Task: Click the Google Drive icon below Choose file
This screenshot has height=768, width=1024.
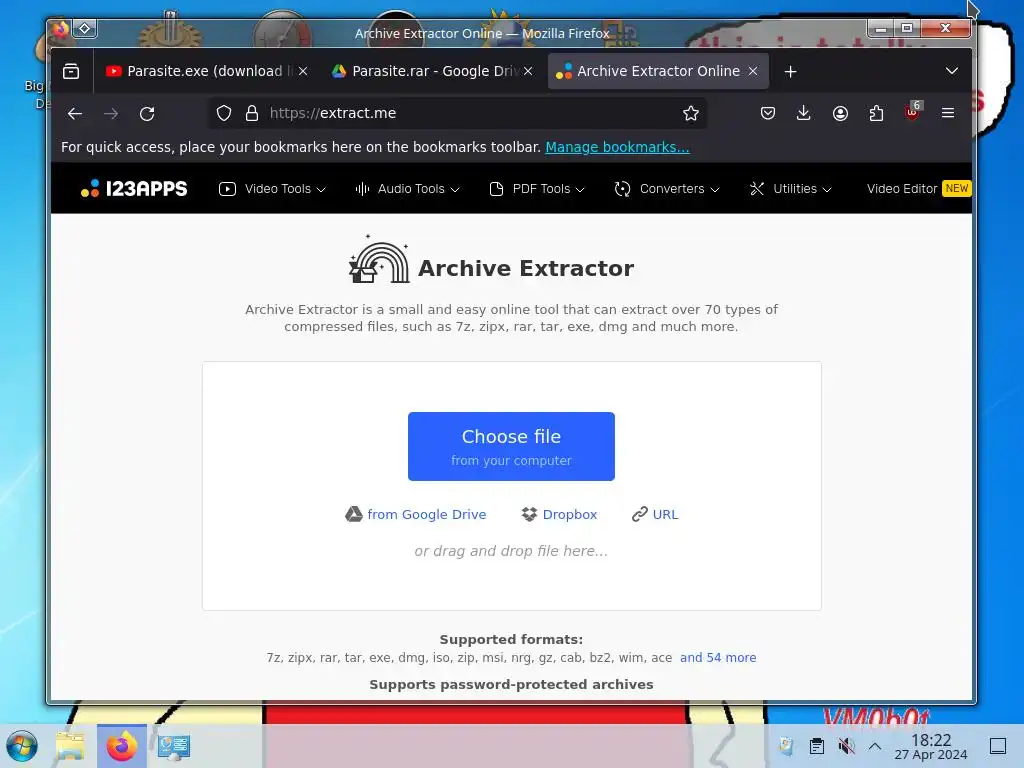Action: pyautogui.click(x=354, y=515)
